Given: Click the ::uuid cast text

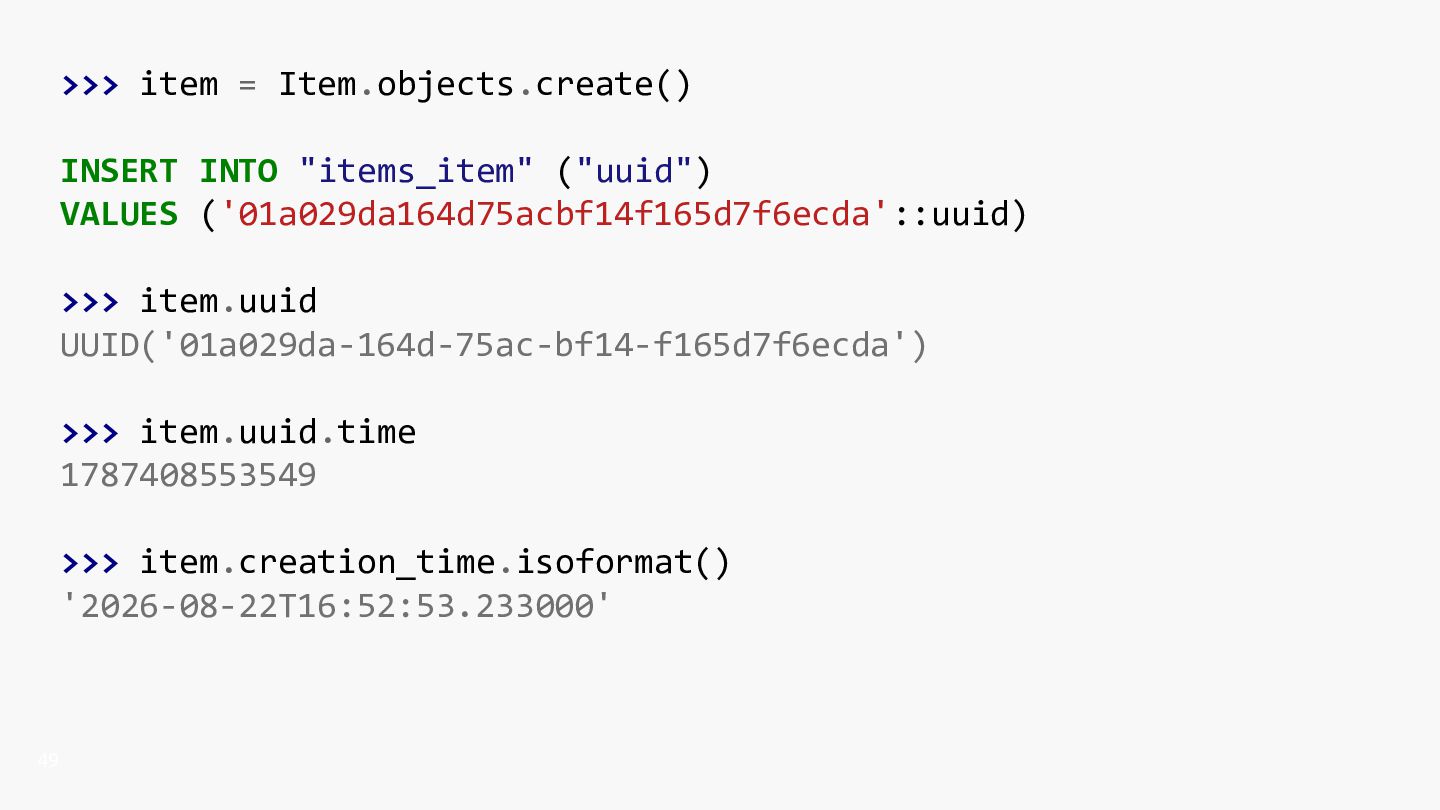Looking at the screenshot, I should (950, 215).
